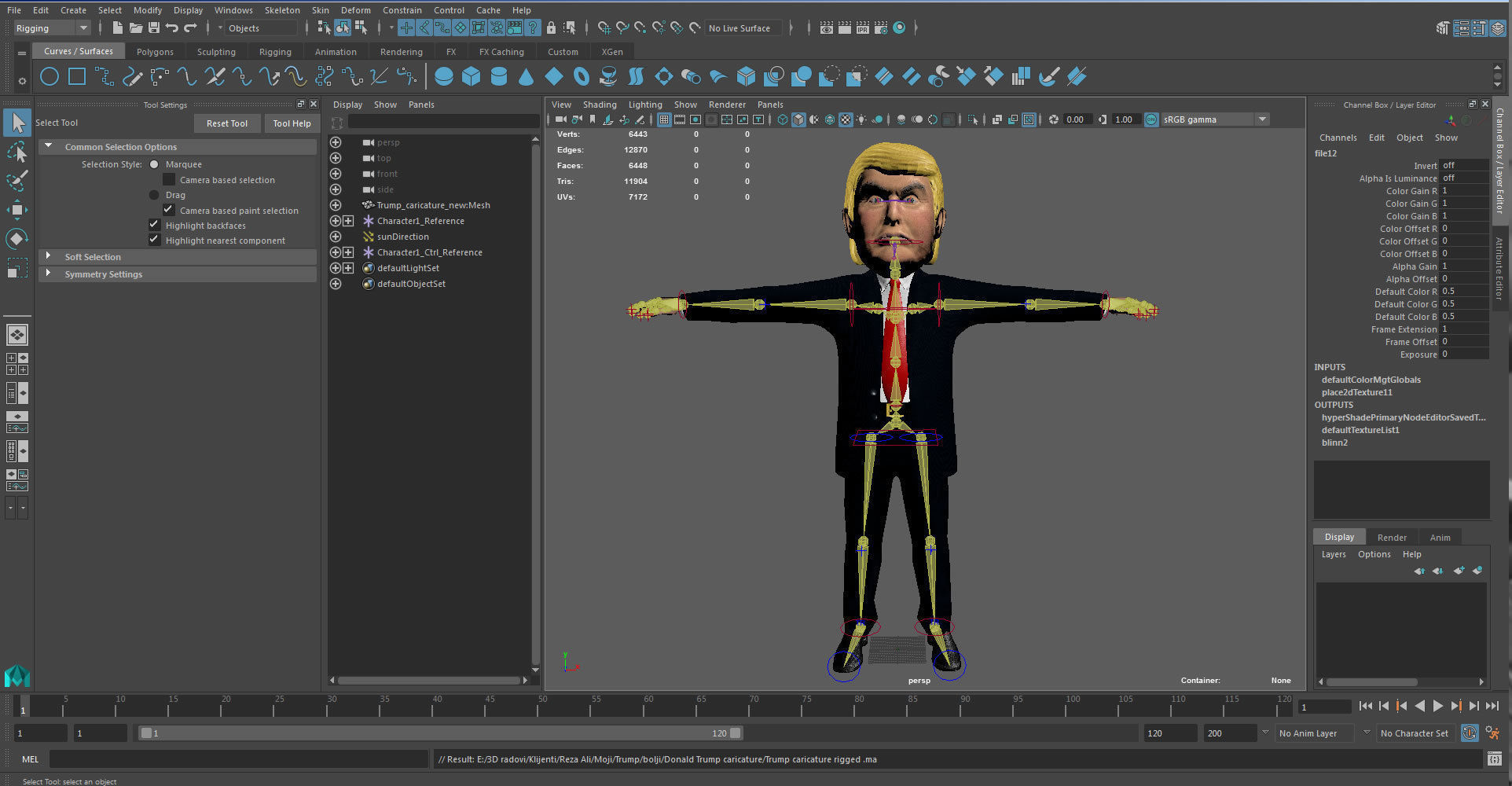This screenshot has width=1512, height=786.
Task: Select the NURBS square shelf icon
Action: click(77, 76)
